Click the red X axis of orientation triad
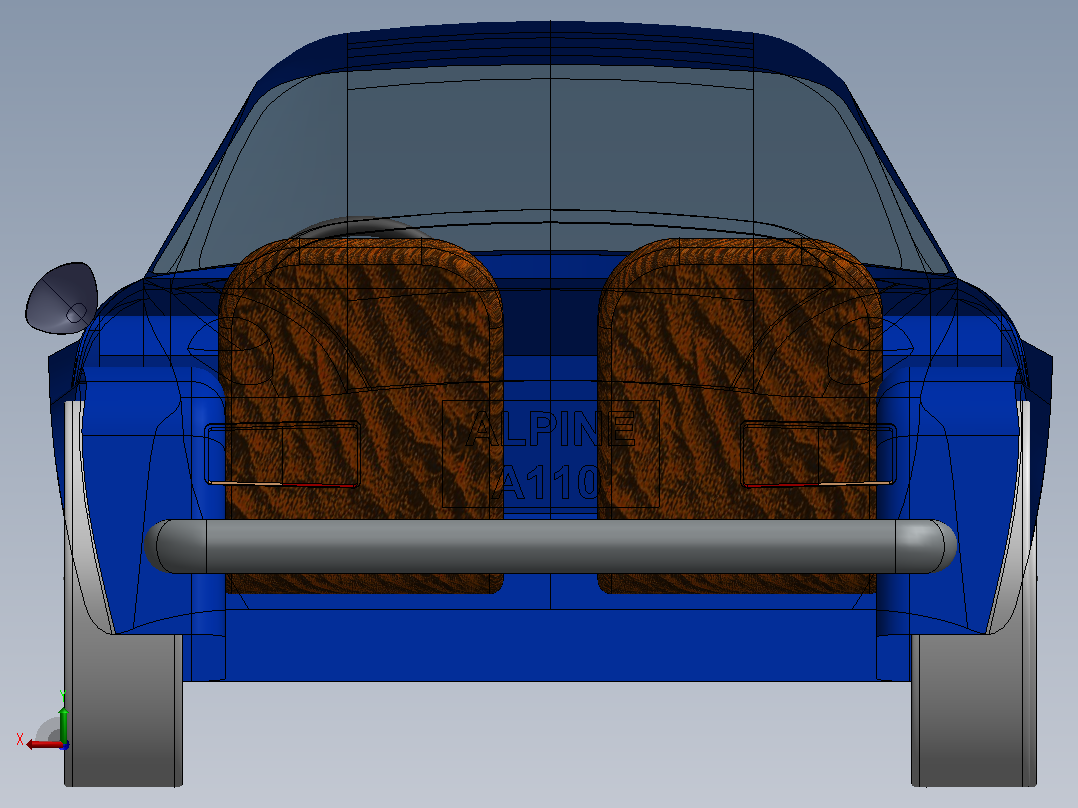Viewport: 1078px width, 808px height. pyautogui.click(x=45, y=745)
